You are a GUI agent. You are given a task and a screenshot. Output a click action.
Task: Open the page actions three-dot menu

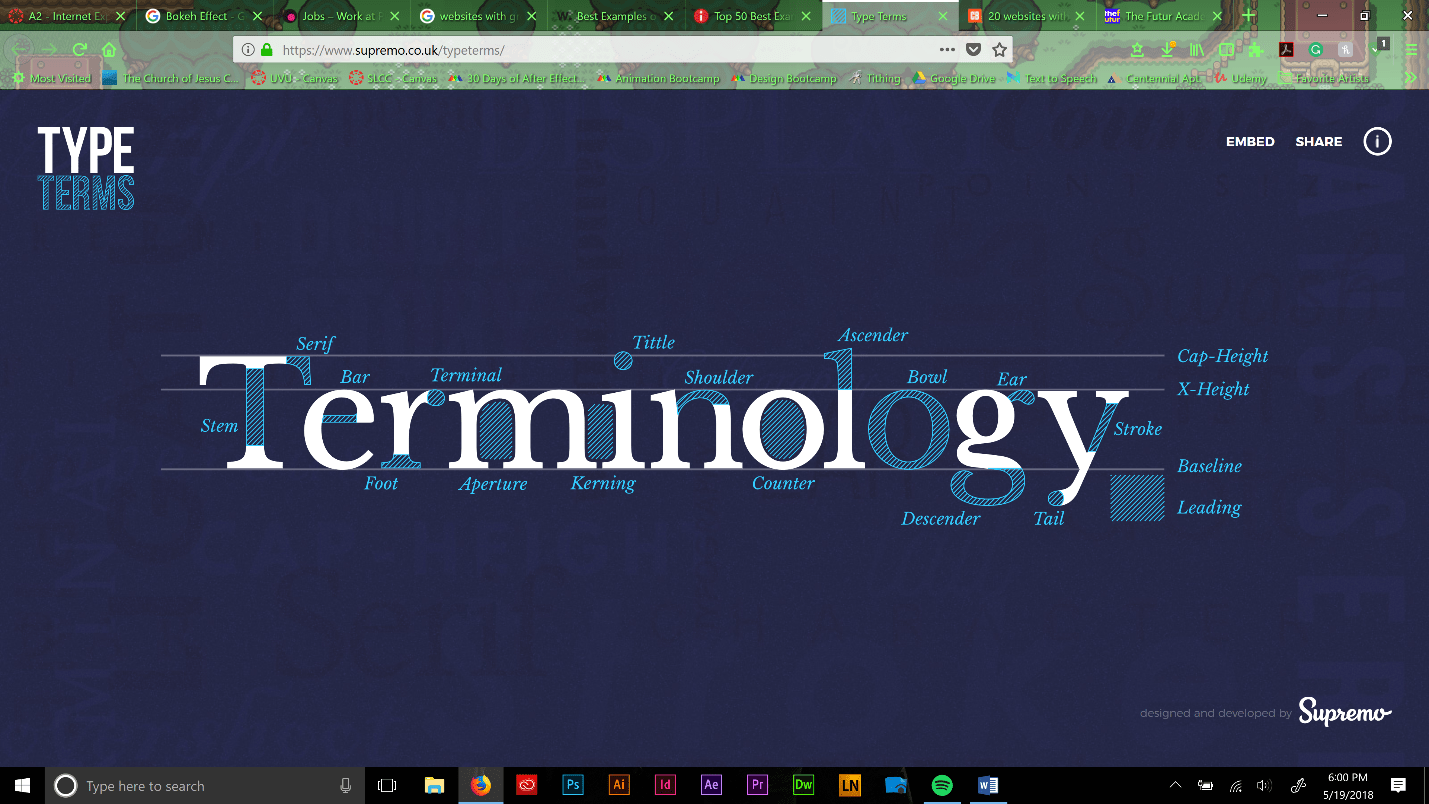tap(947, 48)
